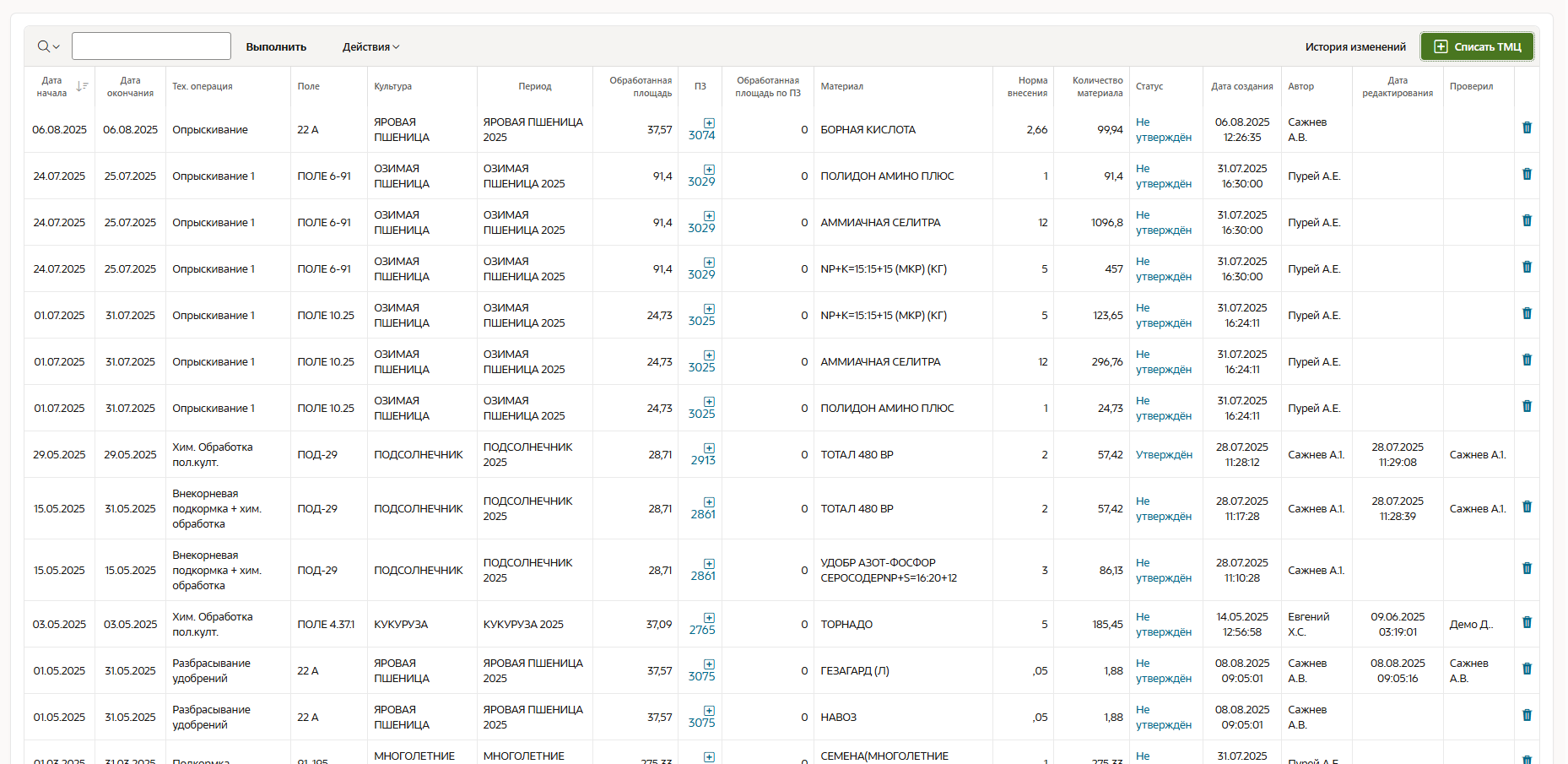Open История изменений
The height and width of the screenshot is (764, 1568).
point(1354,47)
